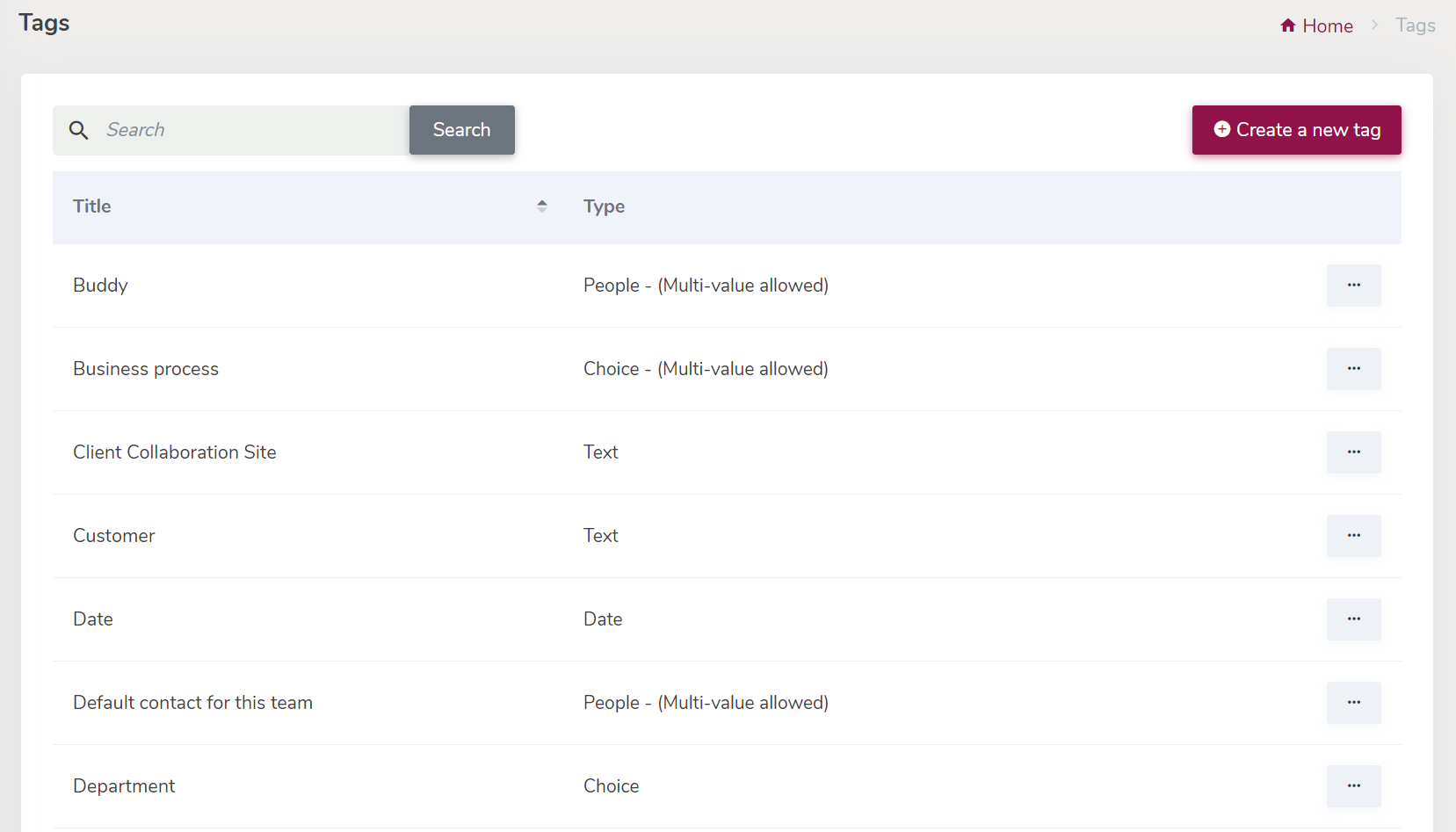1456x832 pixels.
Task: Select the Business process tag title
Action: point(146,369)
